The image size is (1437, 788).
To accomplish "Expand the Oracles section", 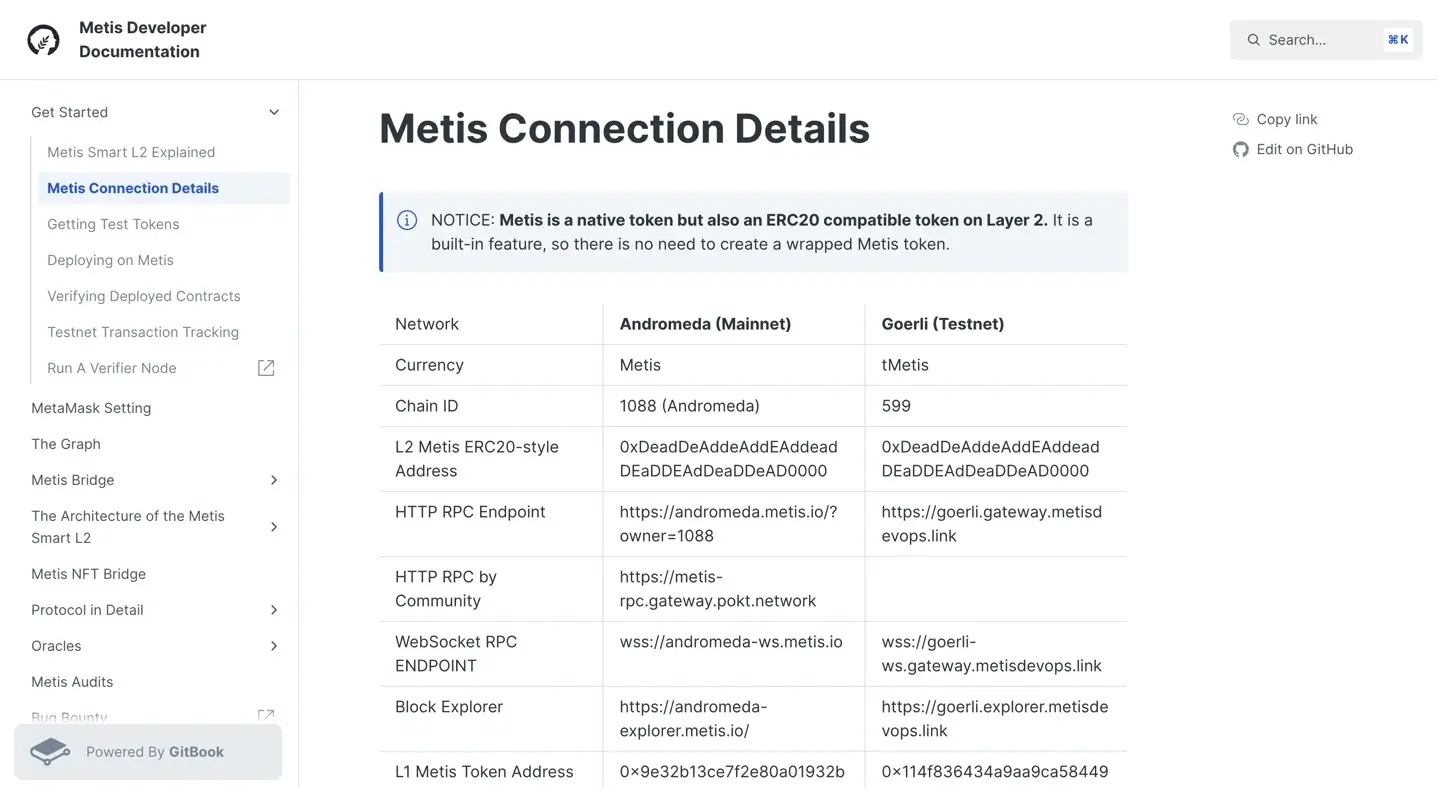I will point(273,646).
